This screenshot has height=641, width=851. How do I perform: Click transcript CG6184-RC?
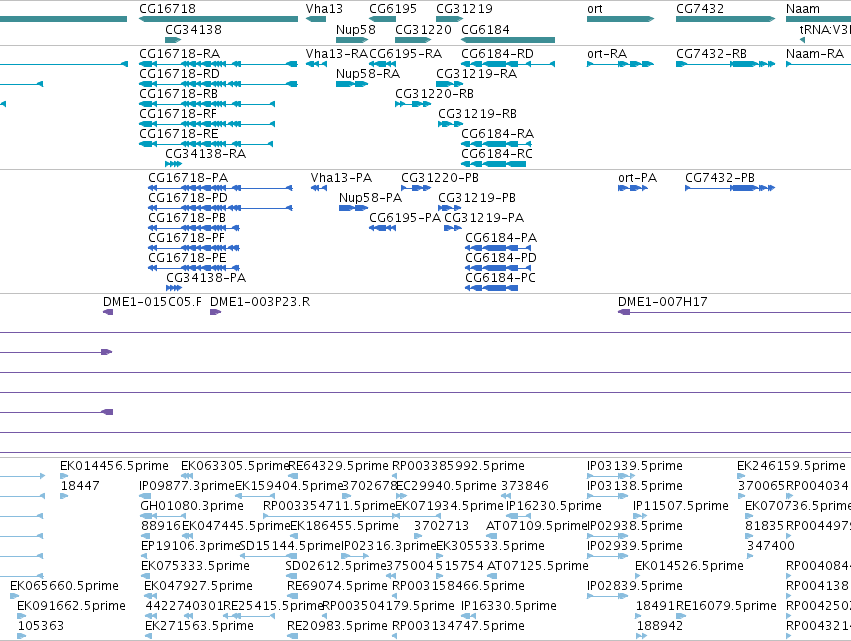497,154
